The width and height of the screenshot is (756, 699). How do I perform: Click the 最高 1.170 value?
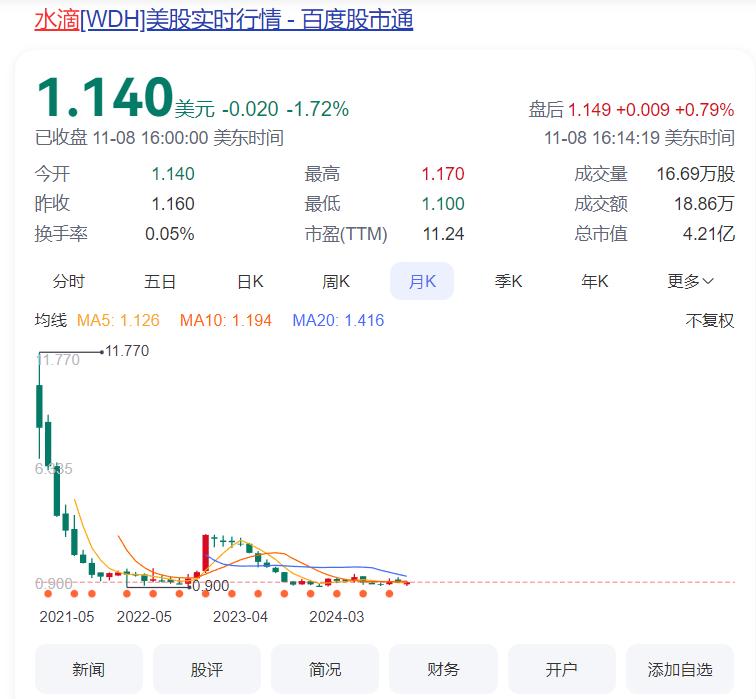pyautogui.click(x=443, y=174)
